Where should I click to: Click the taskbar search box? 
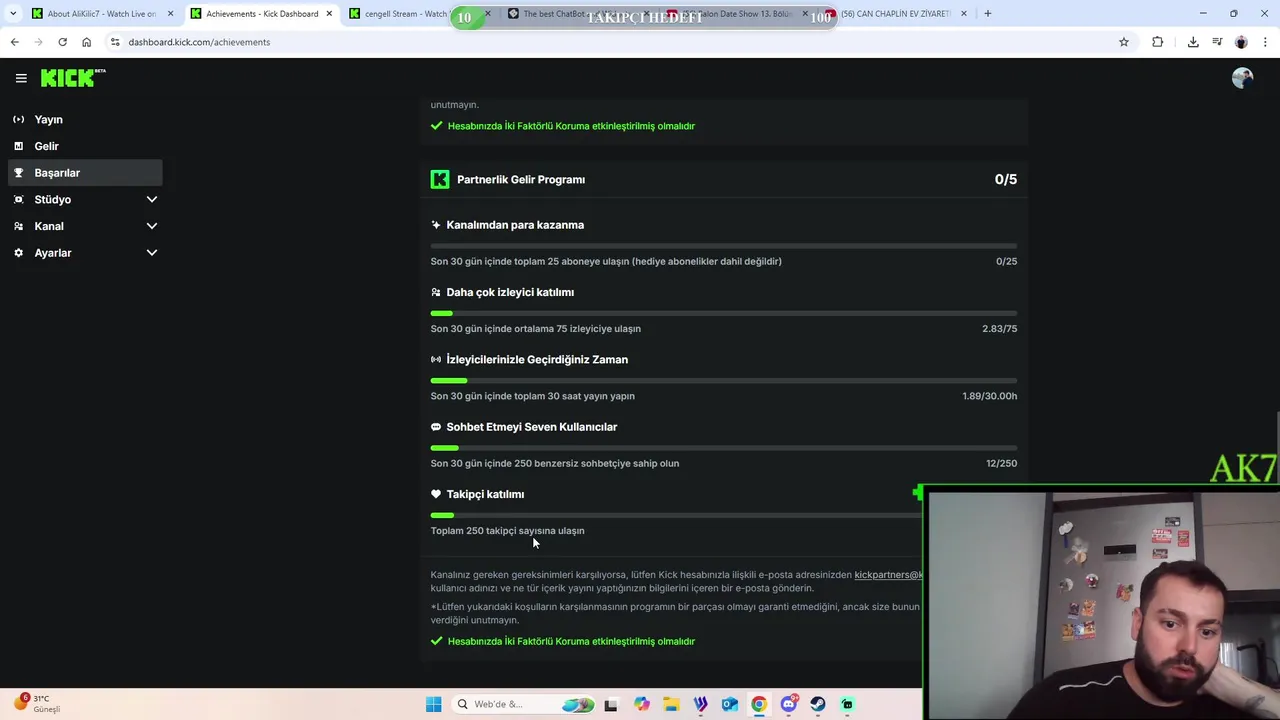tap(523, 704)
